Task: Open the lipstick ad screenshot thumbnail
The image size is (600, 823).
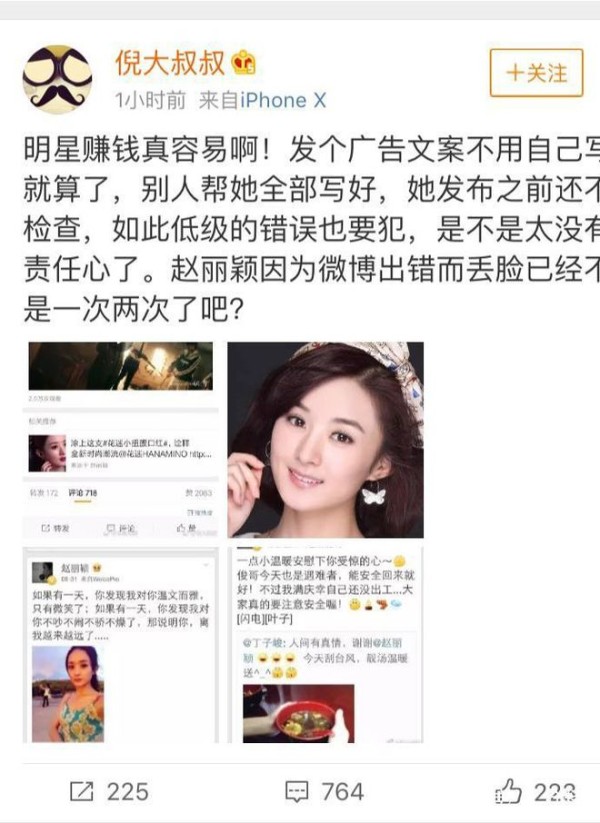Action: coord(120,440)
